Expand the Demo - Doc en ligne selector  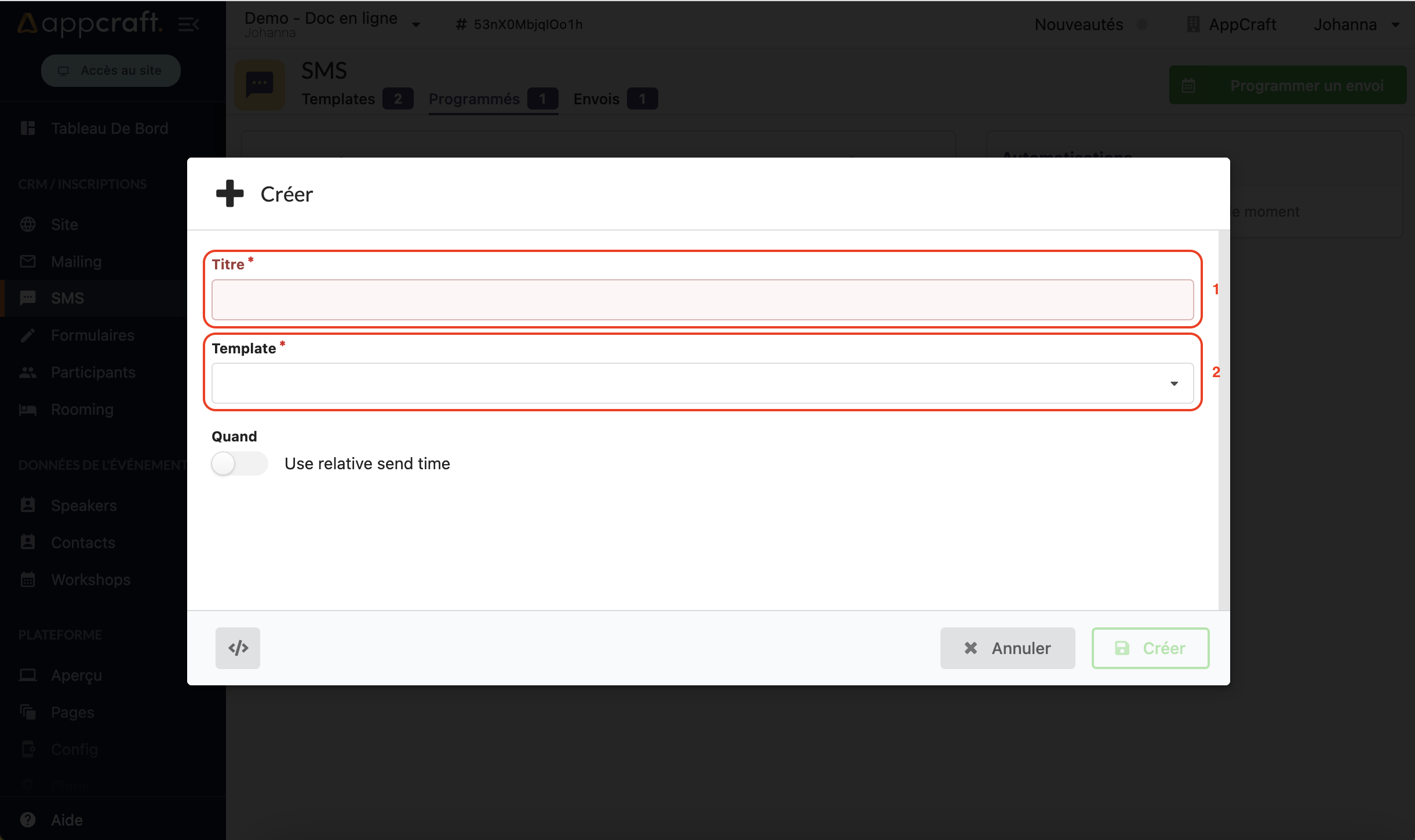tap(415, 25)
